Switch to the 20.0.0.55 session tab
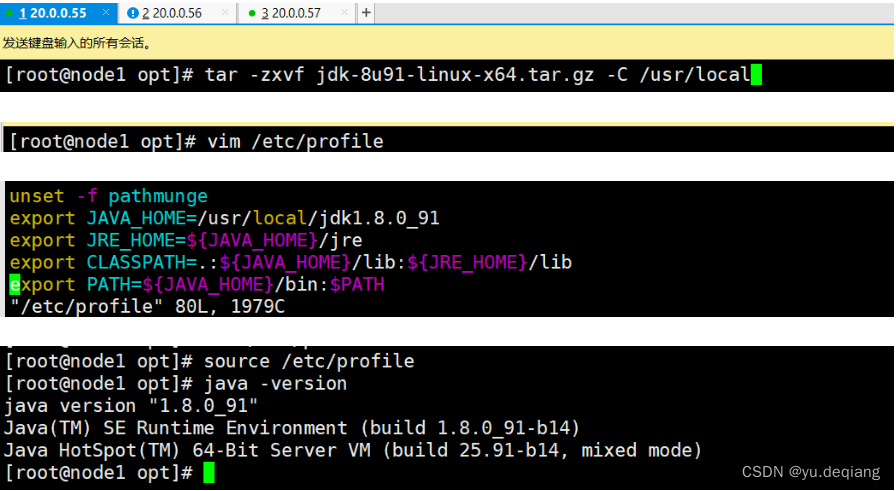 (x=58, y=13)
